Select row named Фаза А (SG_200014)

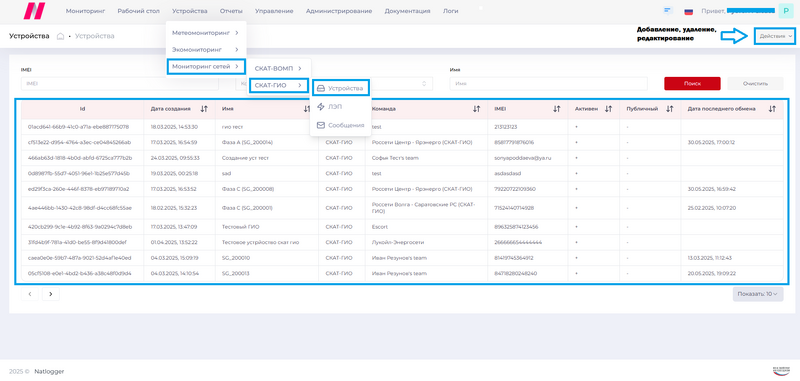click(x=402, y=142)
